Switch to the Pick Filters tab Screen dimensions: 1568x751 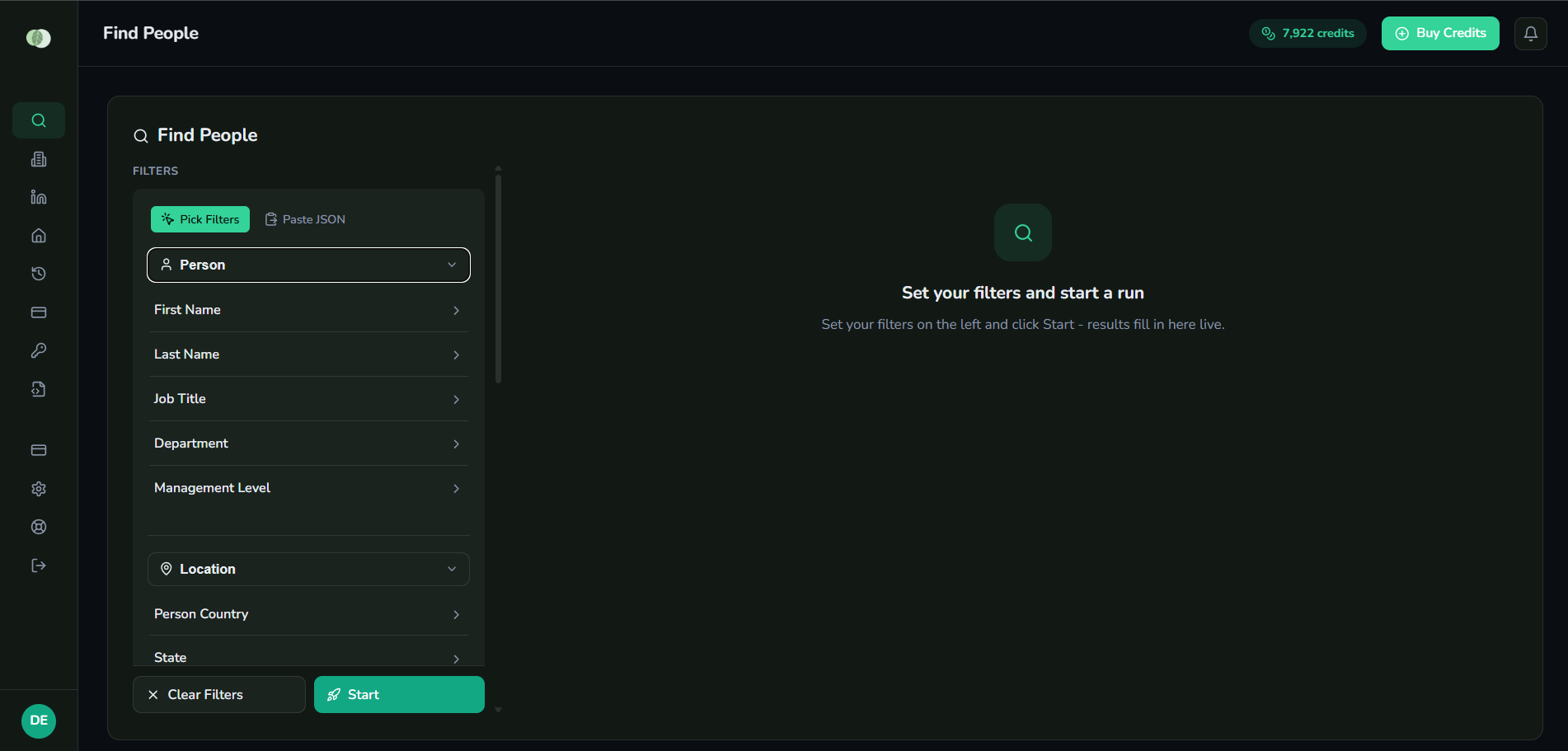(200, 219)
